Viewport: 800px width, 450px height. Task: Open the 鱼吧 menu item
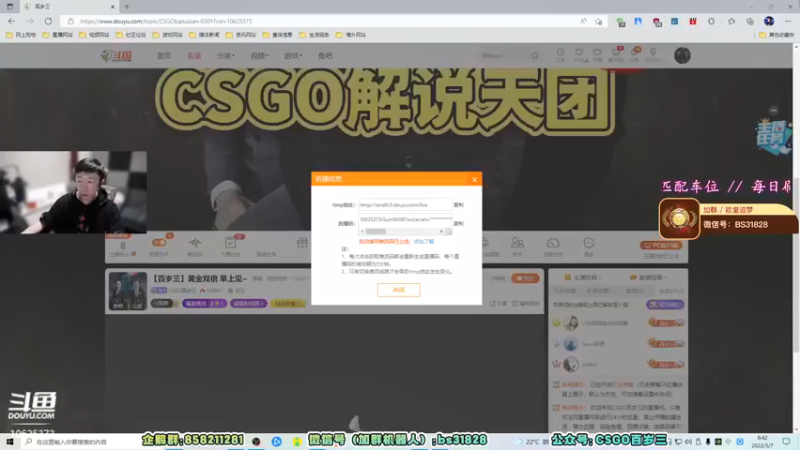point(325,56)
